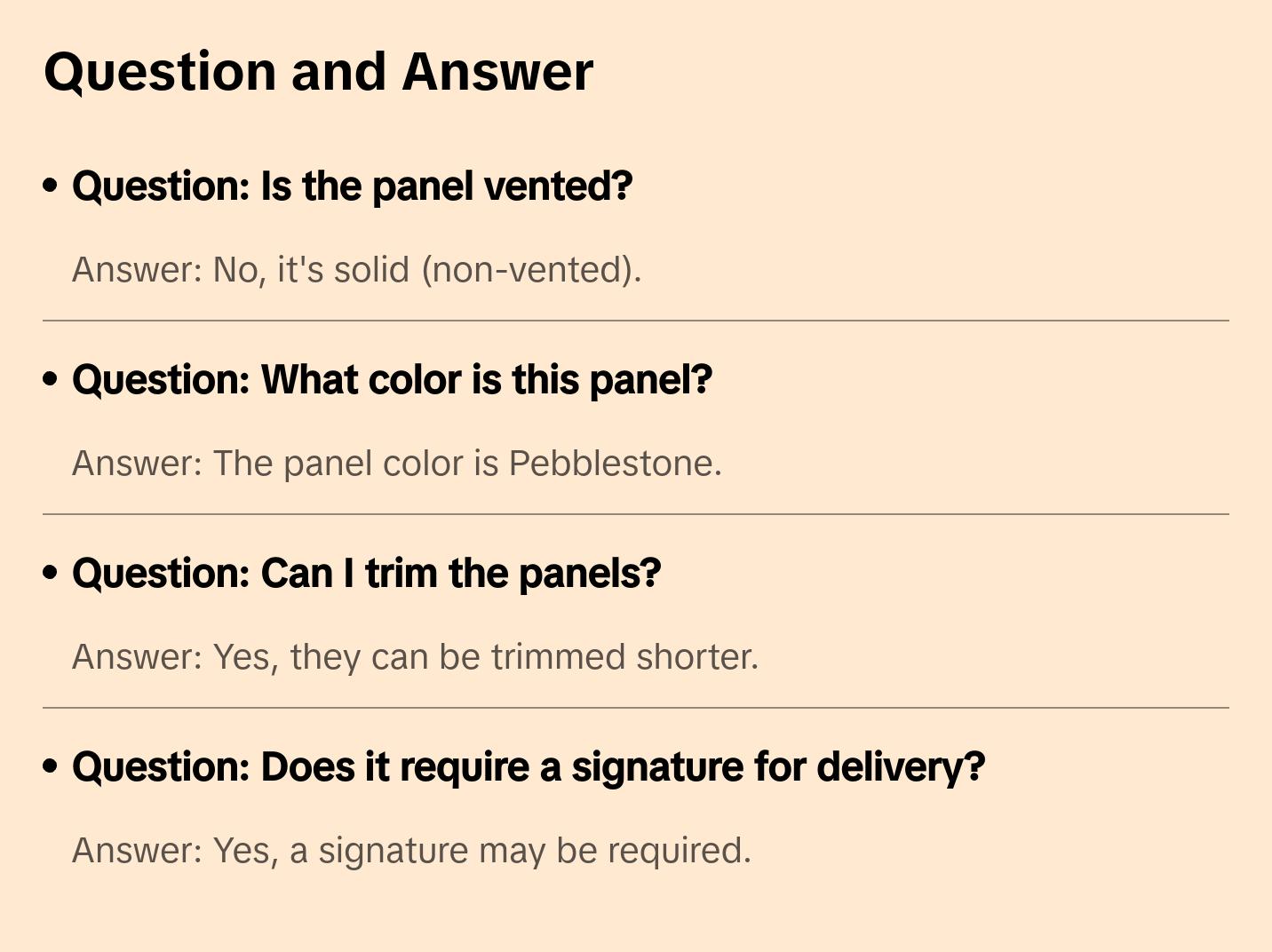Click the answer "No, it's solid (non-vented)."
1272x952 pixels.
coord(356,270)
